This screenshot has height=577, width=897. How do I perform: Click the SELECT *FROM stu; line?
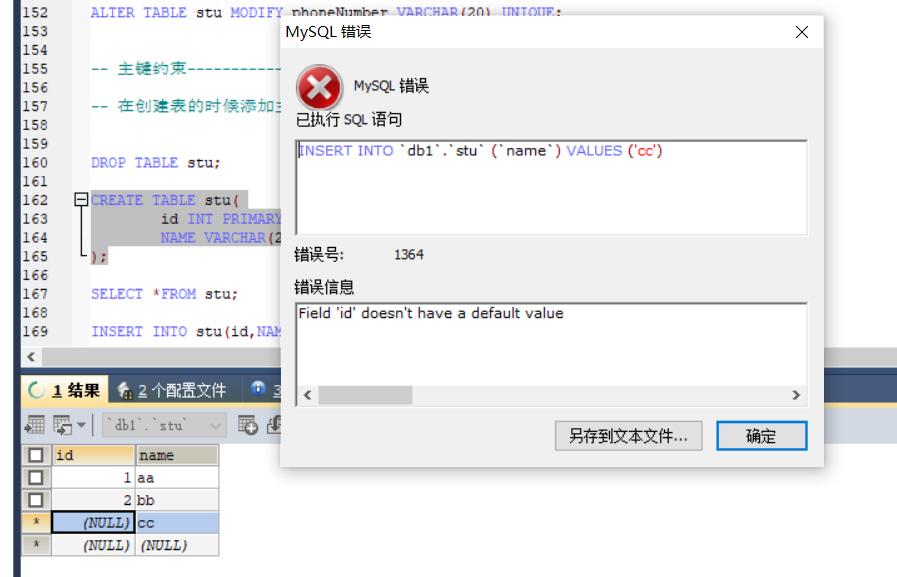coord(164,294)
